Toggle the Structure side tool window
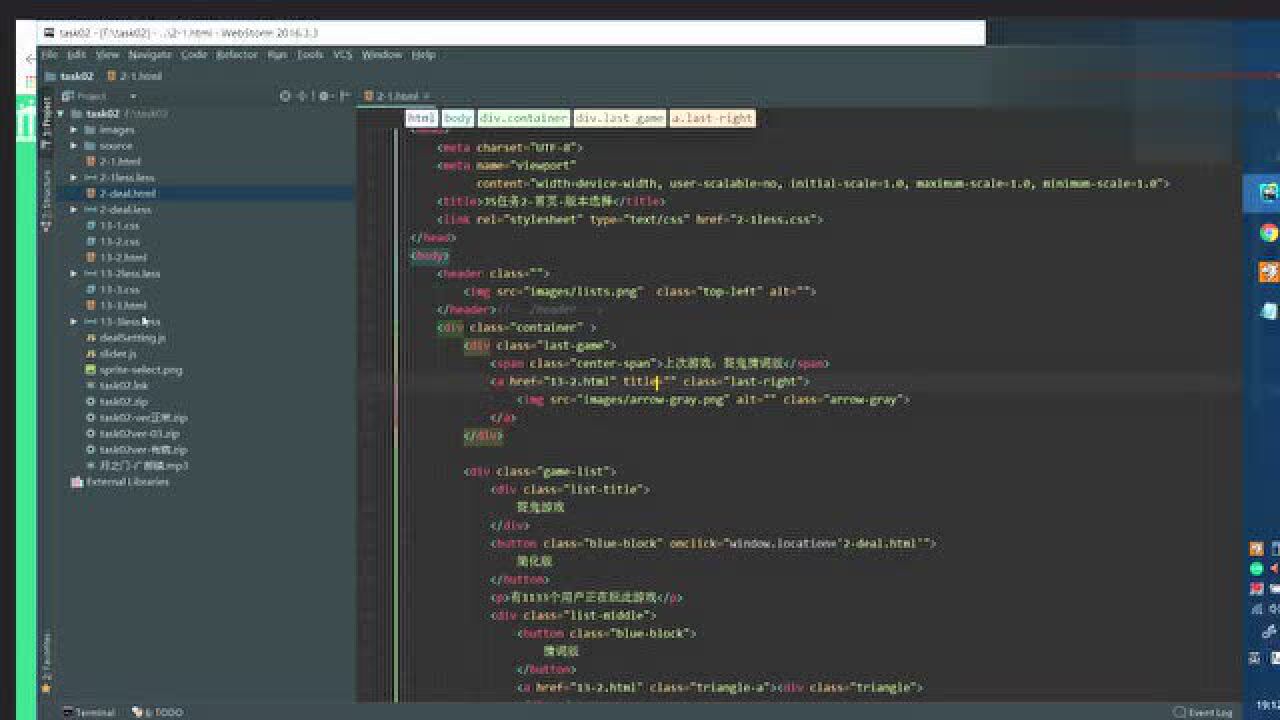This screenshot has height=720, width=1280. click(x=46, y=201)
